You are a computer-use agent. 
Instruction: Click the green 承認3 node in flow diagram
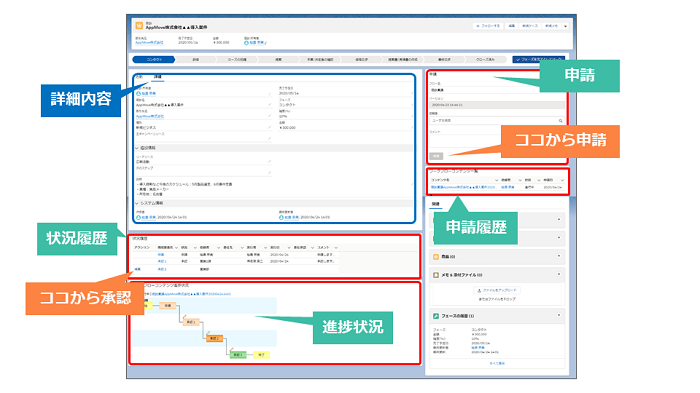237,355
